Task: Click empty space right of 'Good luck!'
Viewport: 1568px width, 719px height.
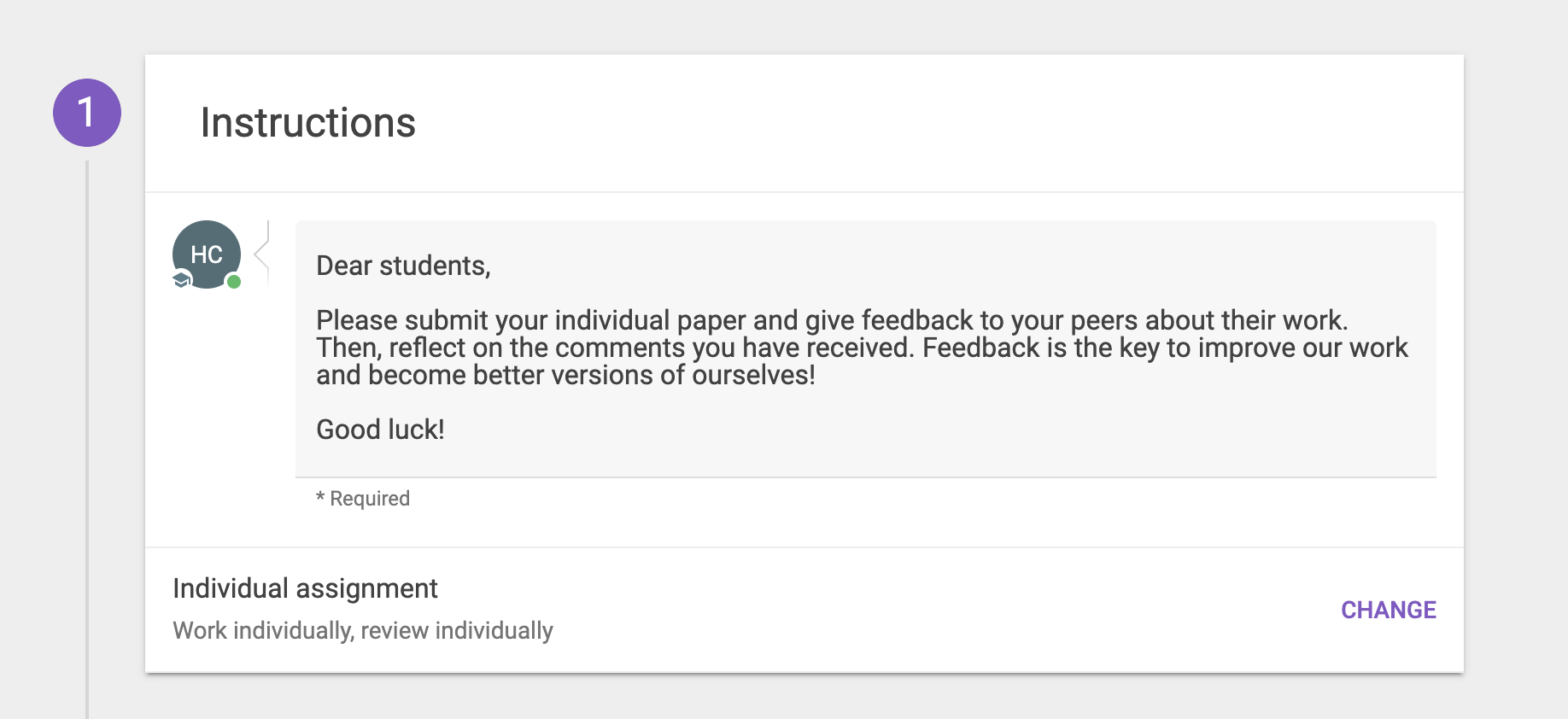Action: coord(939,429)
